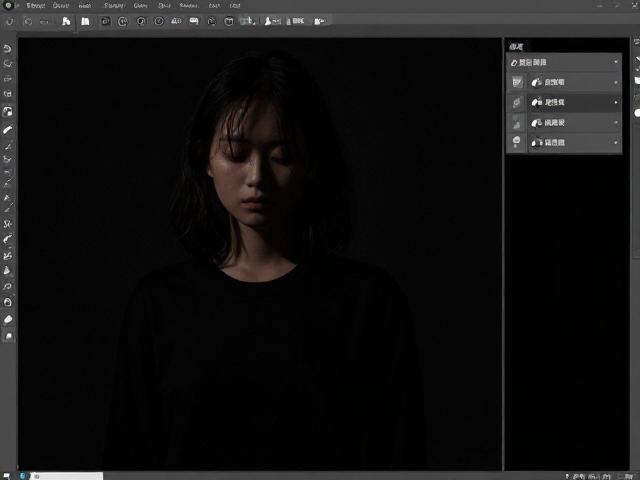
Task: Open the round application logo menu in title bar
Action: click(x=8, y=5)
